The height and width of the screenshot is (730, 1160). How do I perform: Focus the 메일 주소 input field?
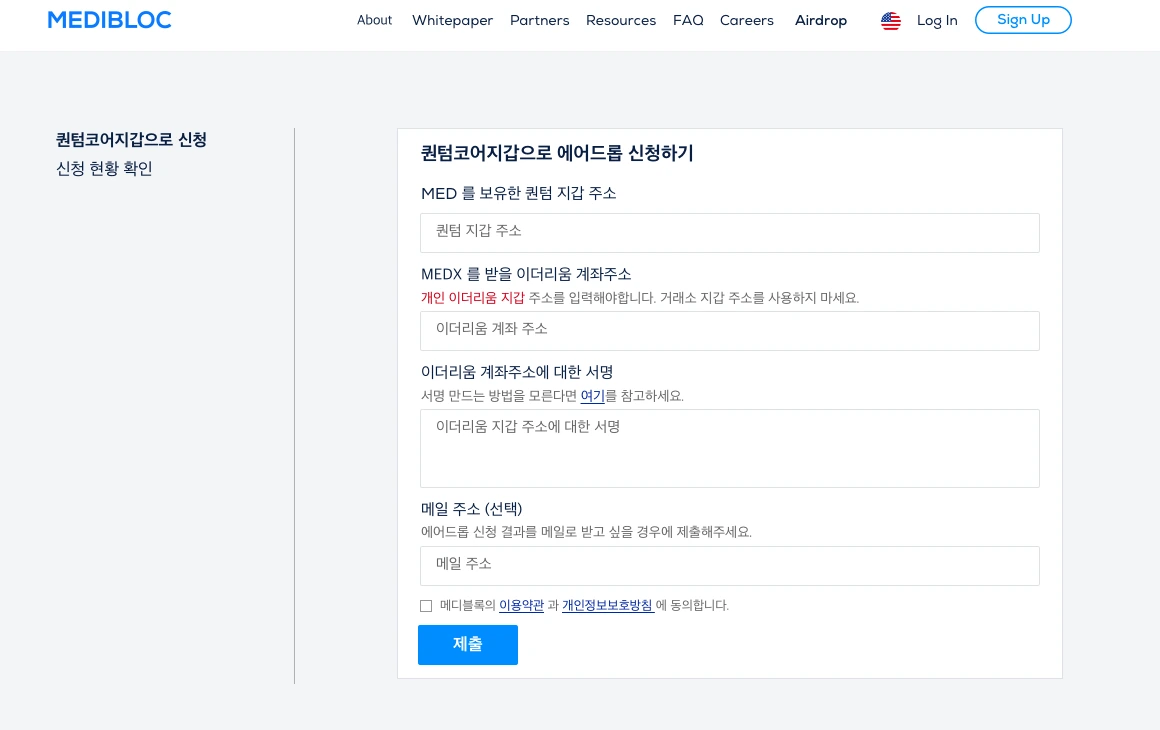[x=729, y=566]
